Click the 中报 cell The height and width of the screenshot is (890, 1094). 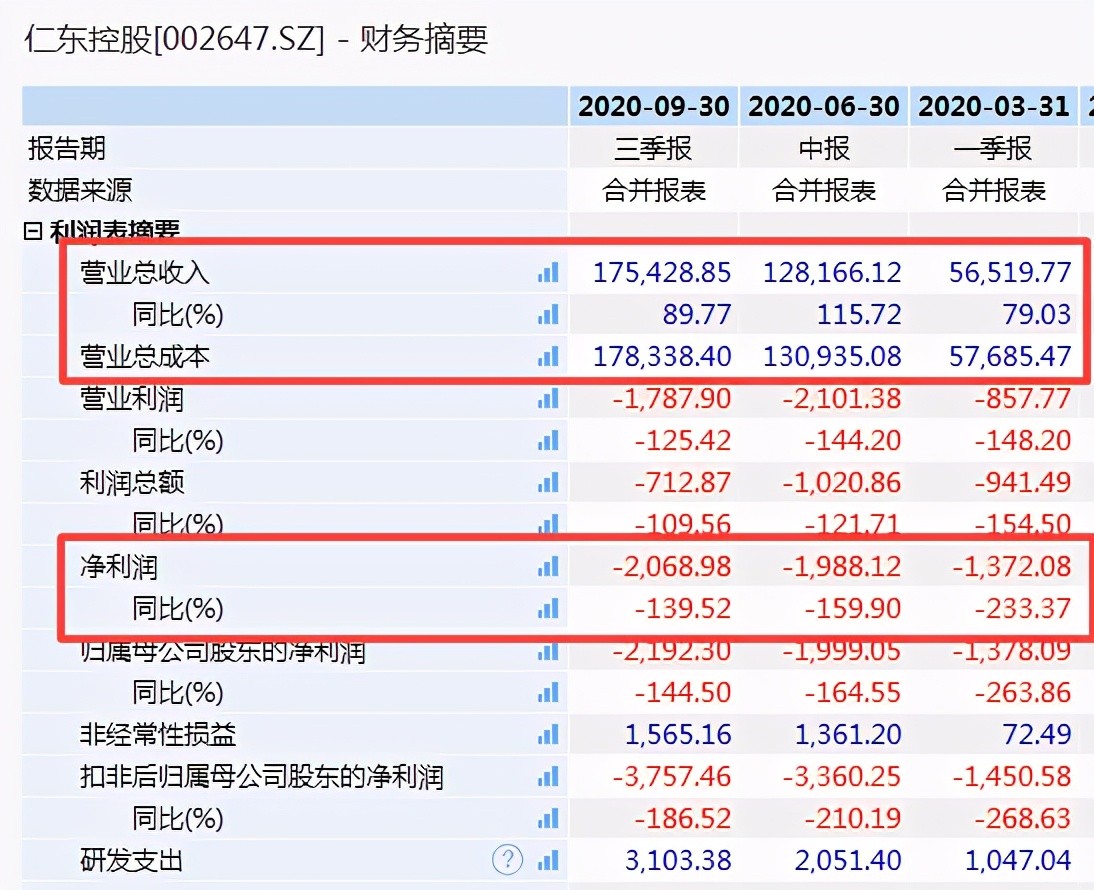click(824, 149)
